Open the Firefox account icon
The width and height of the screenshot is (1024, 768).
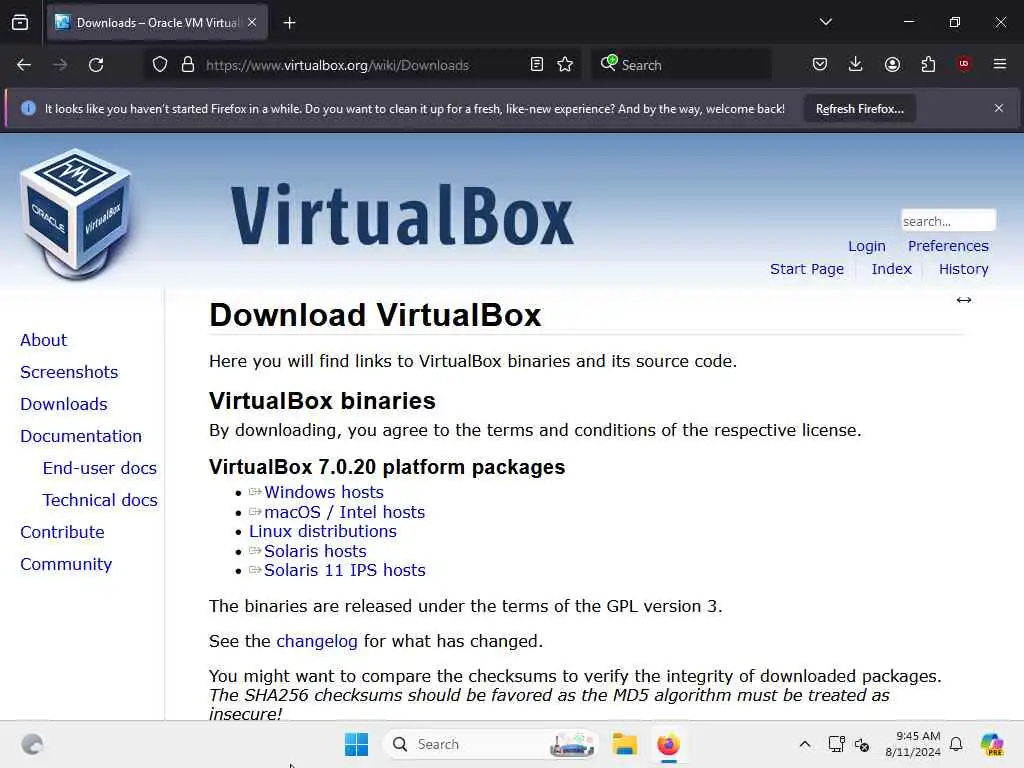pos(892,64)
